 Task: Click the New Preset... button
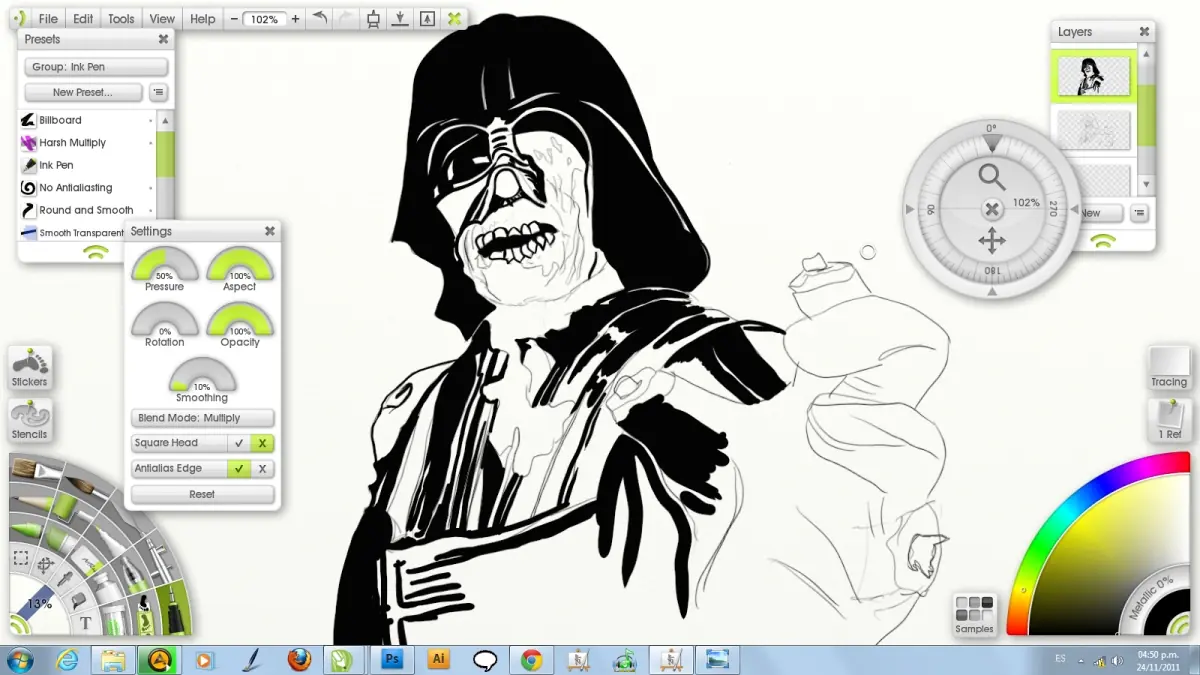point(83,92)
